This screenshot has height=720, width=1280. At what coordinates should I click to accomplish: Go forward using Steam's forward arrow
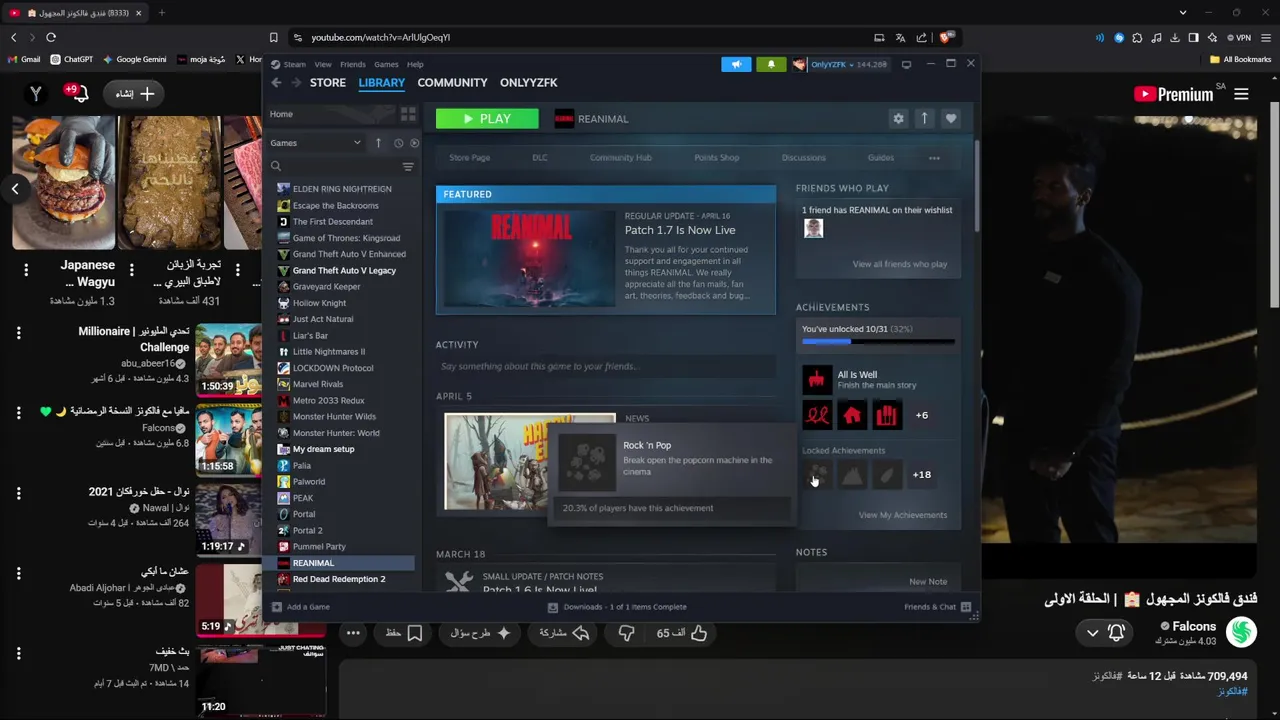[x=295, y=83]
